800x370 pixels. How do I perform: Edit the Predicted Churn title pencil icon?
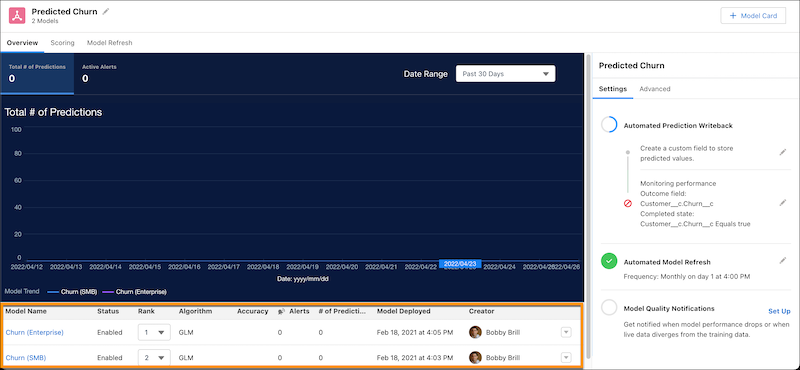click(x=106, y=11)
